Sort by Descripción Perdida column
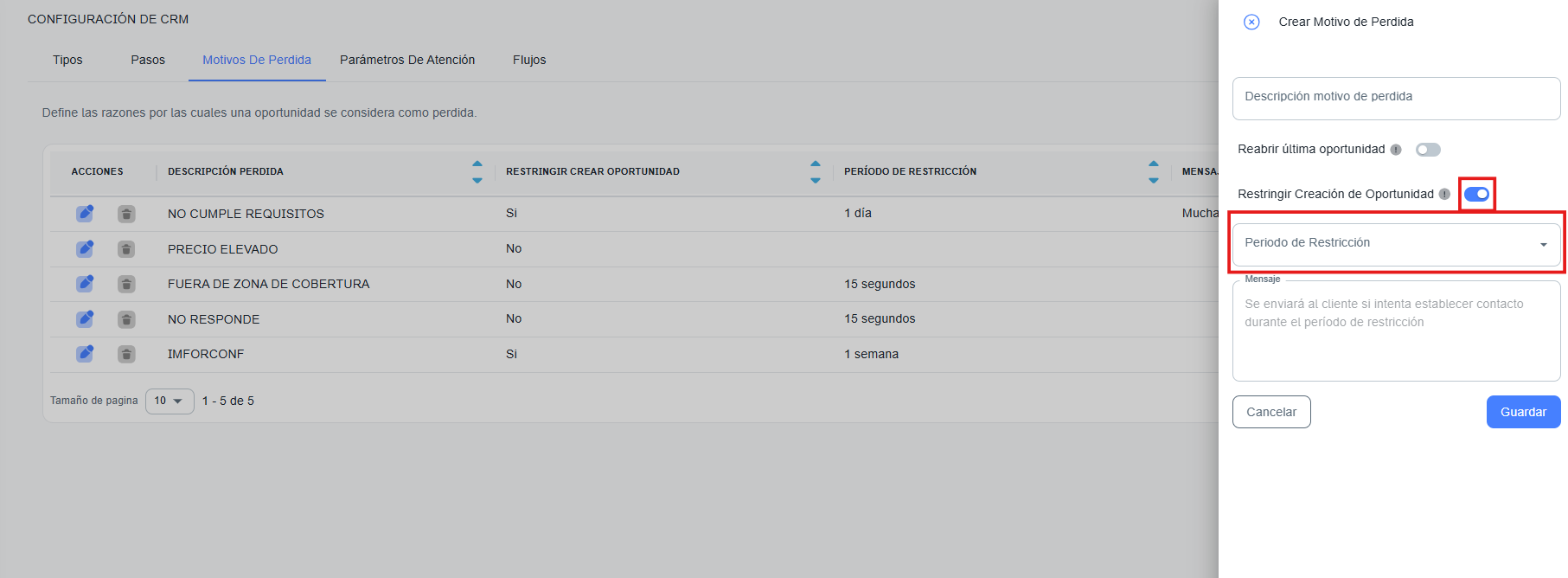 coord(477,171)
